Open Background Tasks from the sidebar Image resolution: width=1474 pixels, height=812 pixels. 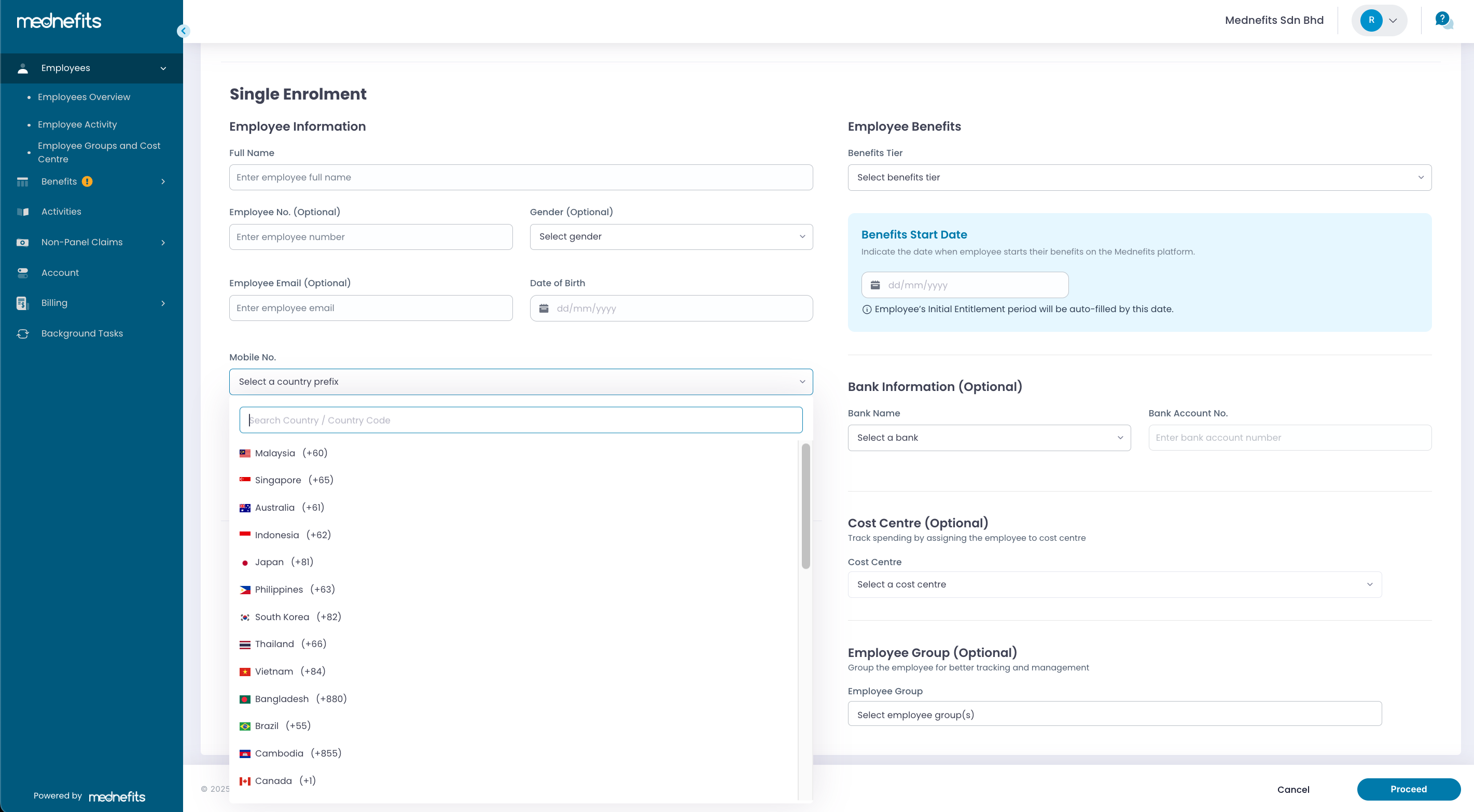pyautogui.click(x=82, y=333)
